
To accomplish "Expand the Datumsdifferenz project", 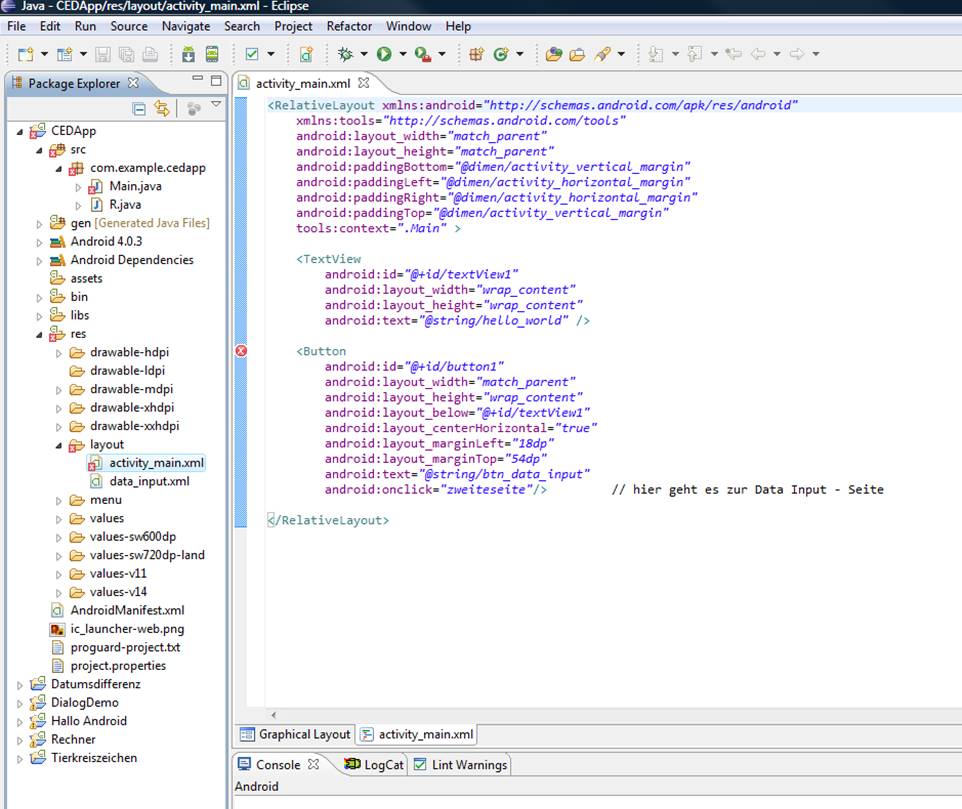I will [21, 685].
